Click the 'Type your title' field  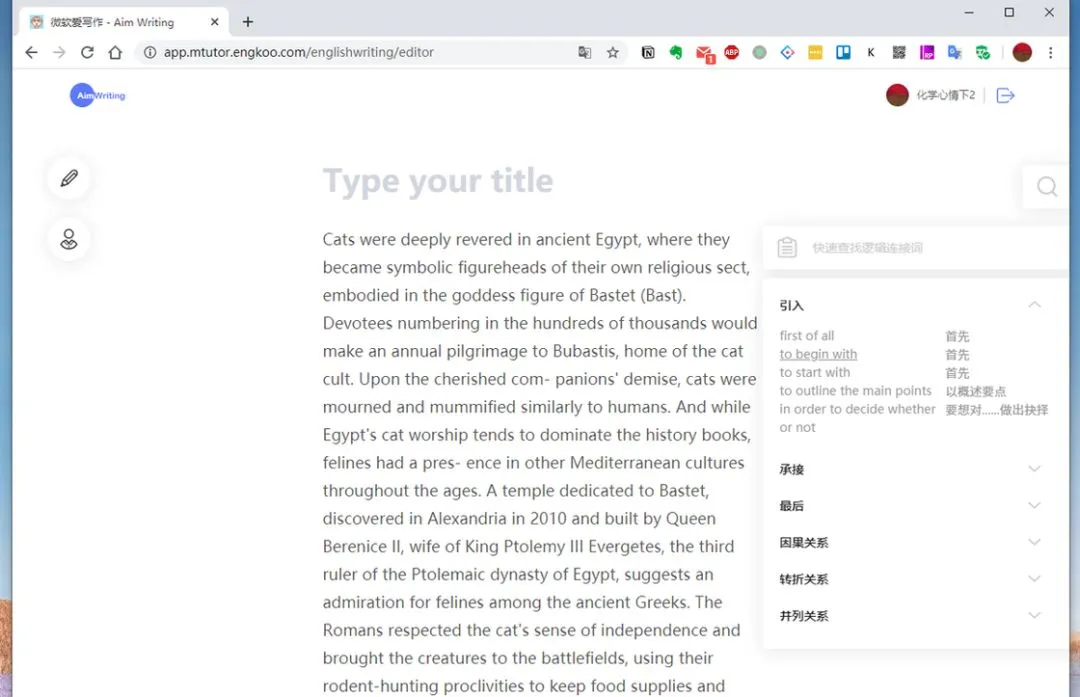point(438,180)
